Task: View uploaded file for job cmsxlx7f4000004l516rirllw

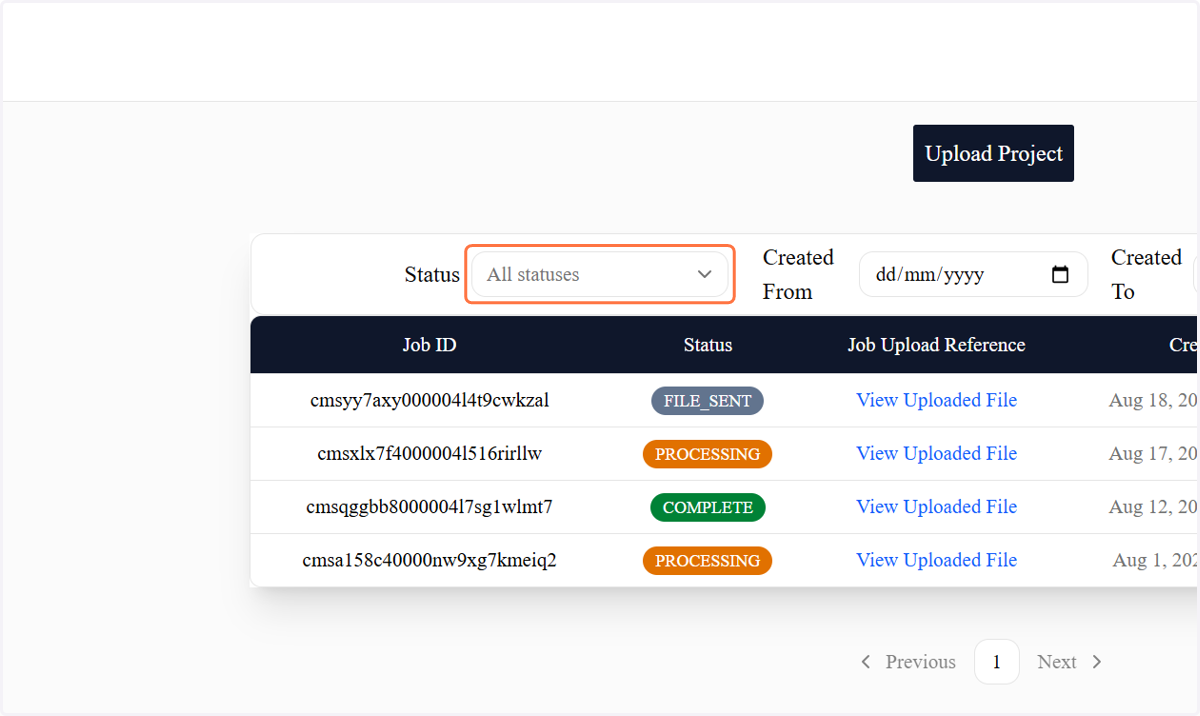Action: [936, 453]
